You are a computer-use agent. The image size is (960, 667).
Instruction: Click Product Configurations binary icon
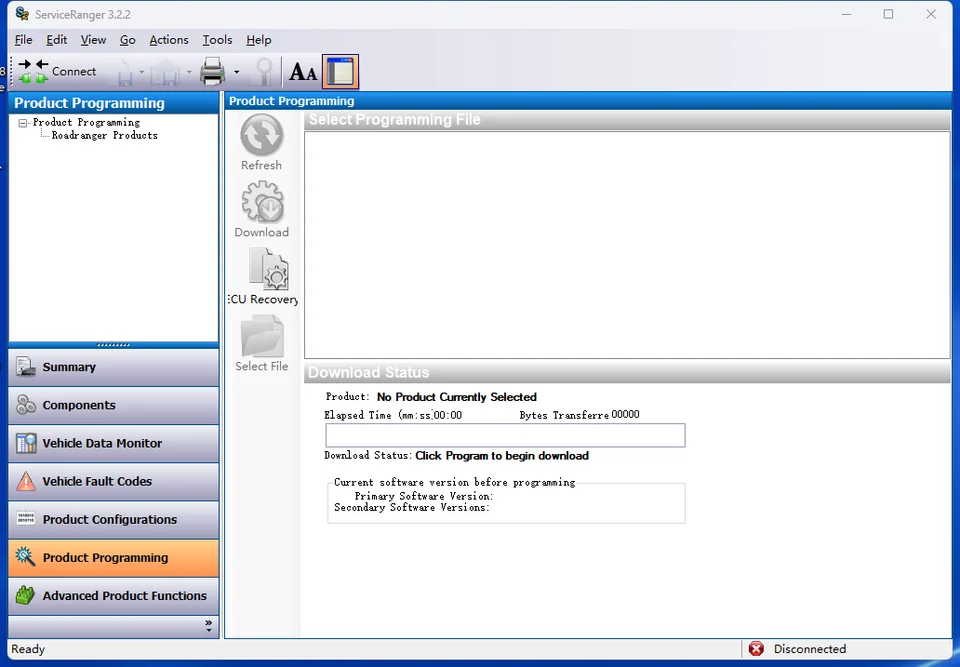click(x=26, y=519)
